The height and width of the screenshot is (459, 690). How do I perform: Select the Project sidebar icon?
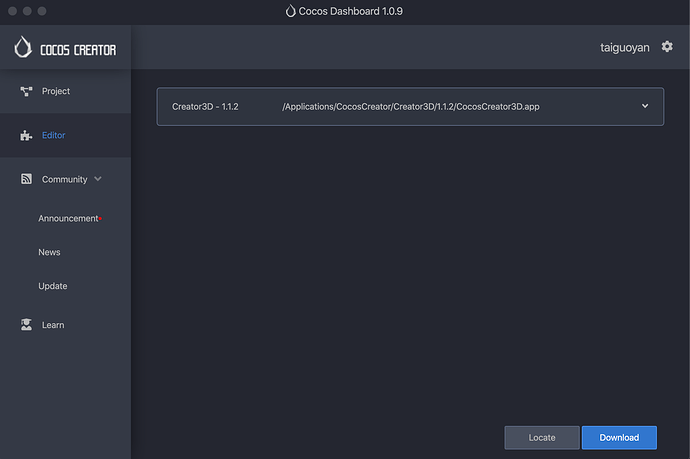26,91
